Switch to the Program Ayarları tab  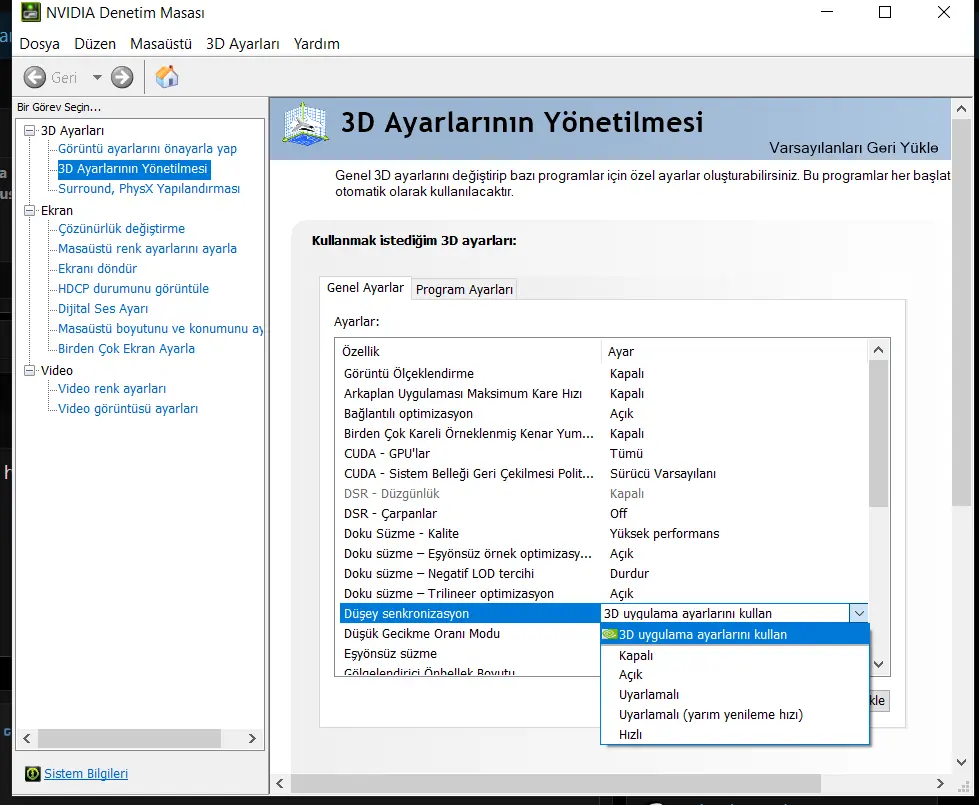pos(464,289)
